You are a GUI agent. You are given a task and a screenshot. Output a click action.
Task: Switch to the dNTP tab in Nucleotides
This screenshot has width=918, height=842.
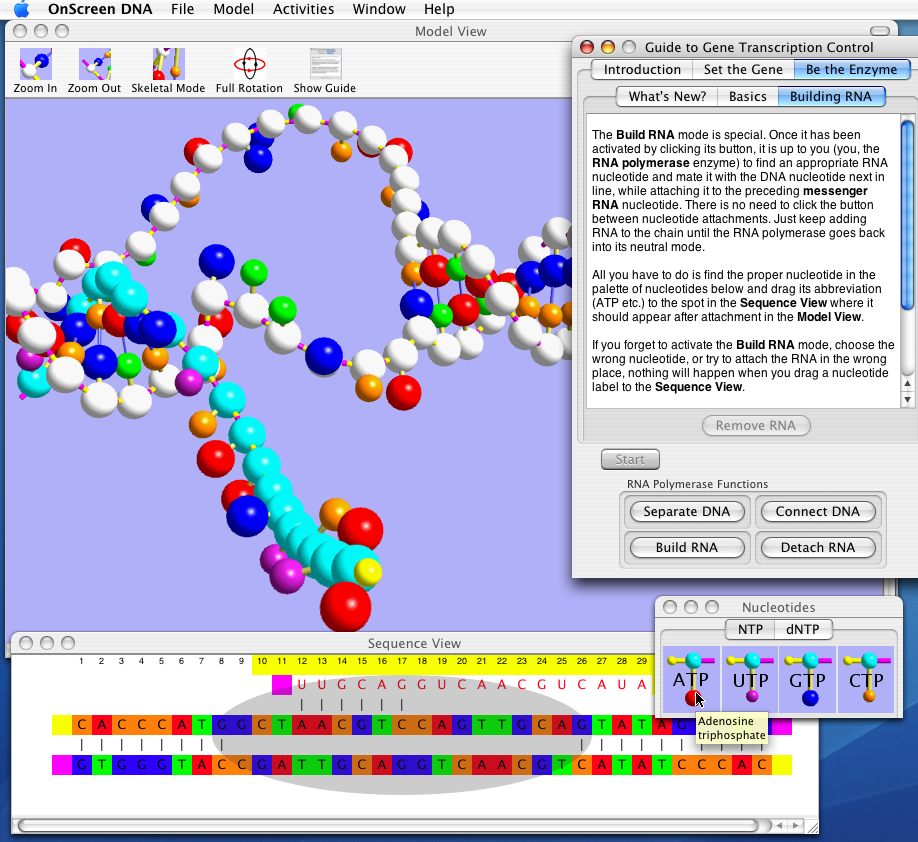803,629
